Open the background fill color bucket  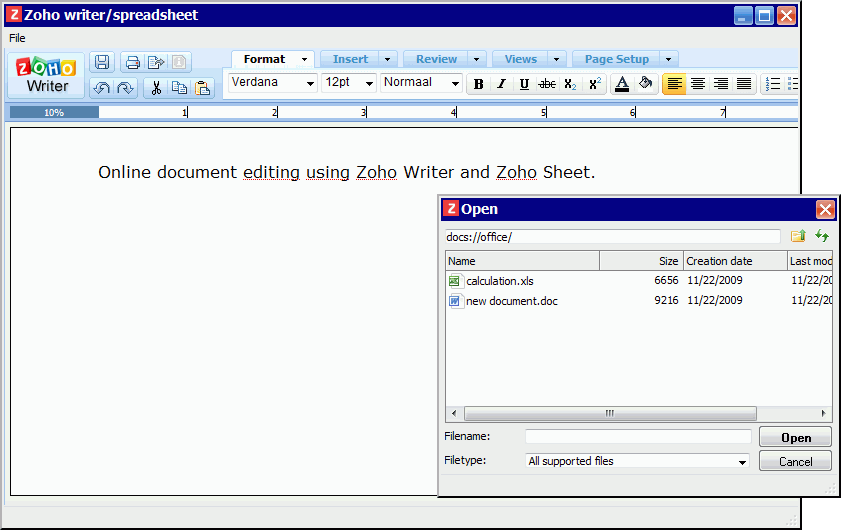pyautogui.click(x=645, y=84)
